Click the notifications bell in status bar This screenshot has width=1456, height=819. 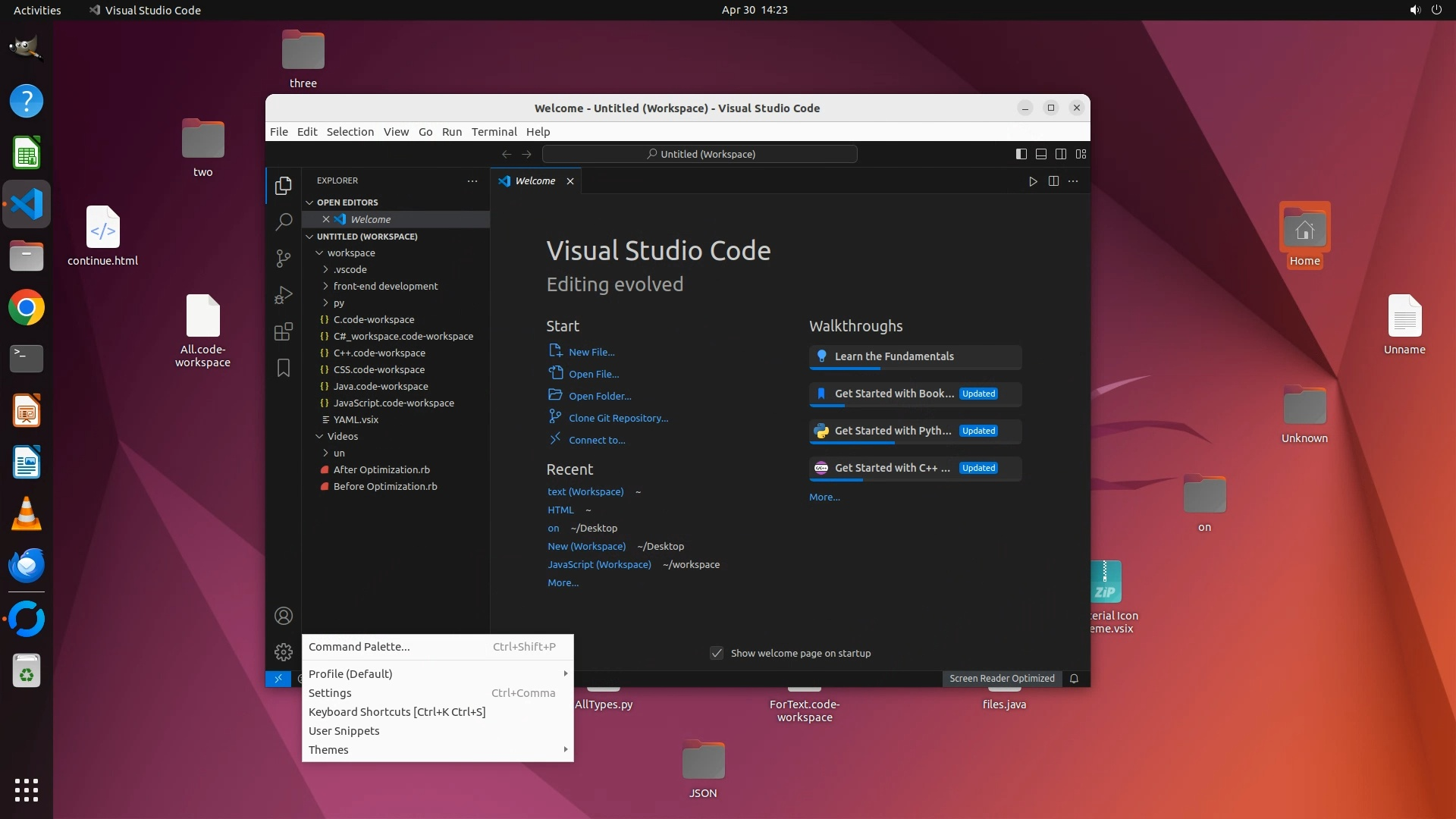[1074, 679]
